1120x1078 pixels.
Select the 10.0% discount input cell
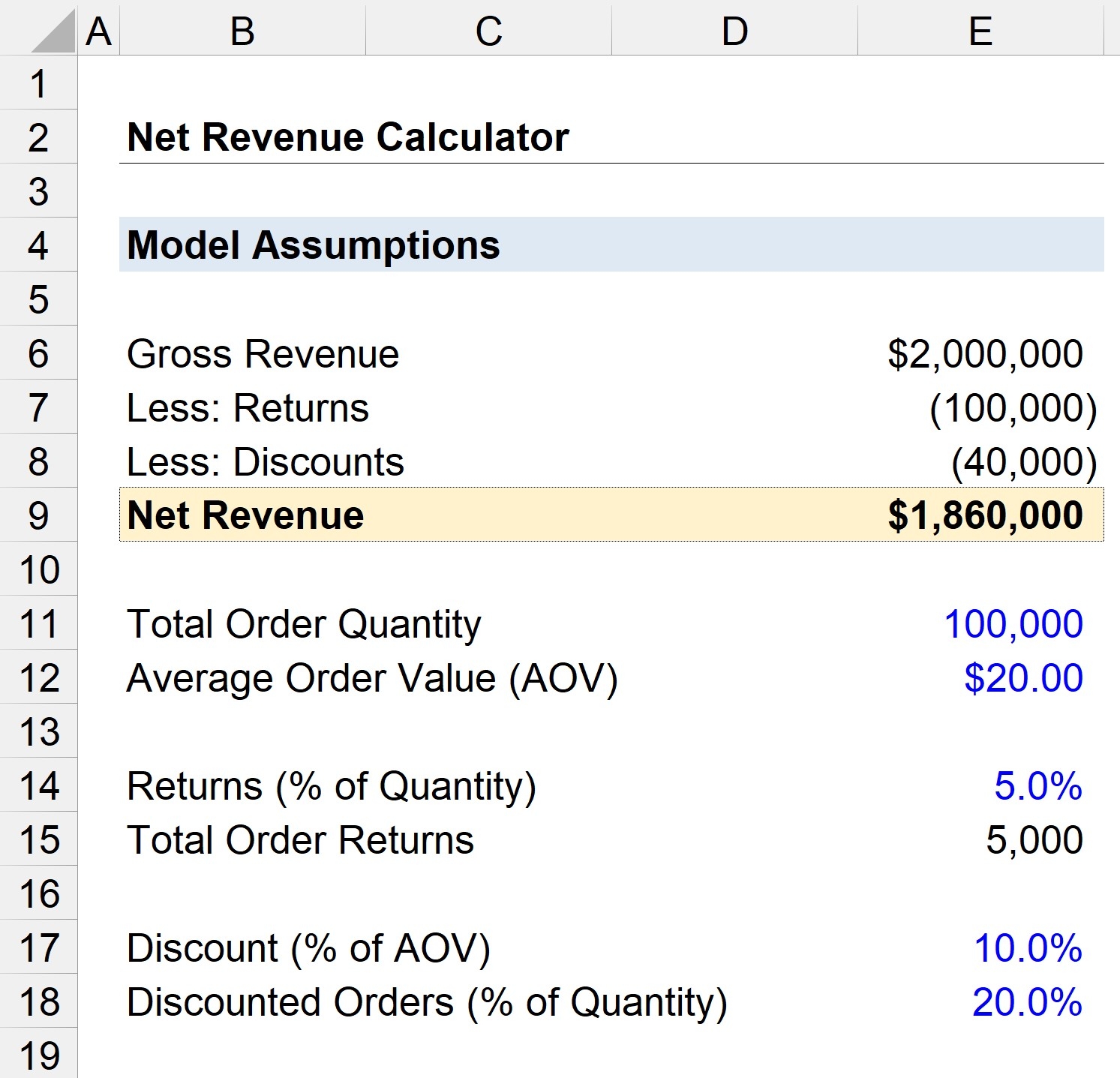pyautogui.click(x=1027, y=948)
